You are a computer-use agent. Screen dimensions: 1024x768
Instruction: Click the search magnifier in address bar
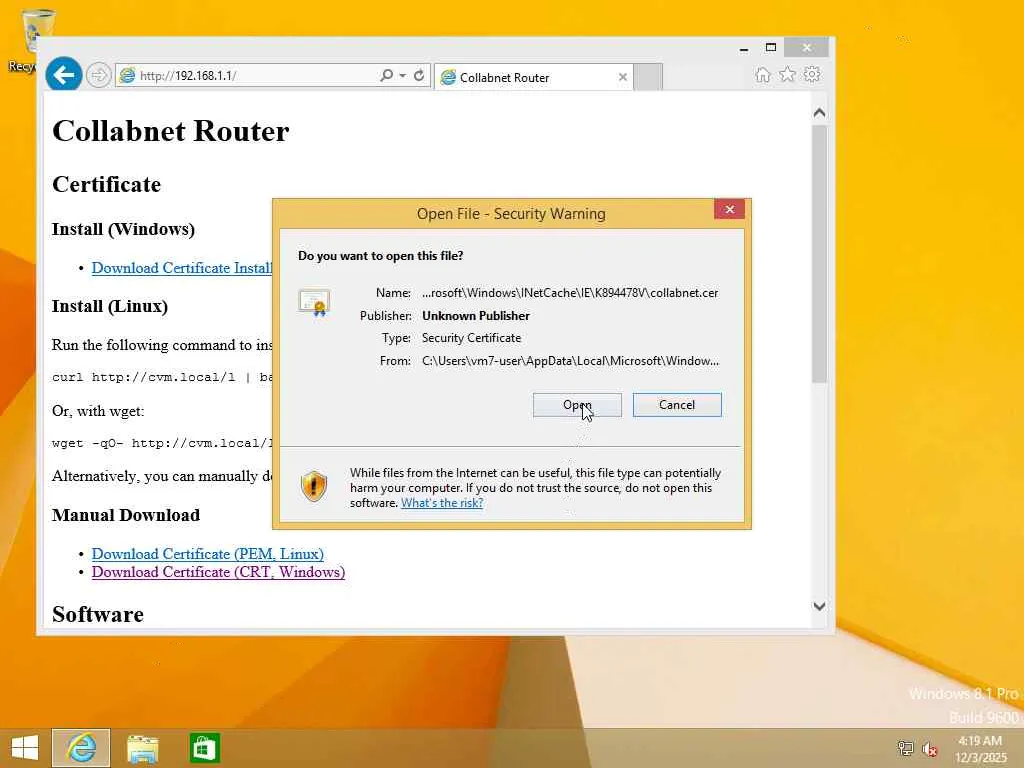[387, 75]
